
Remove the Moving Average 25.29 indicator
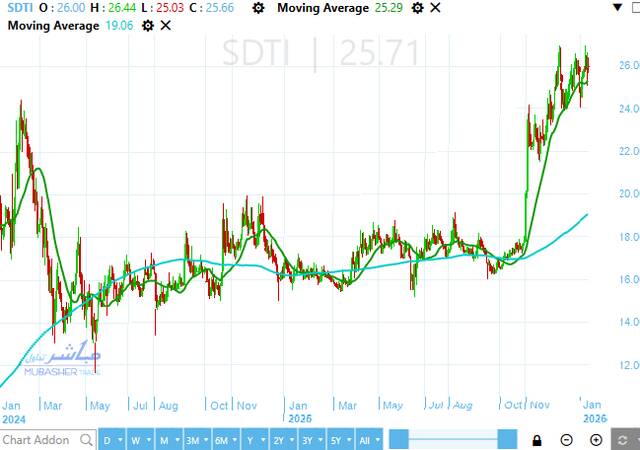pos(435,8)
